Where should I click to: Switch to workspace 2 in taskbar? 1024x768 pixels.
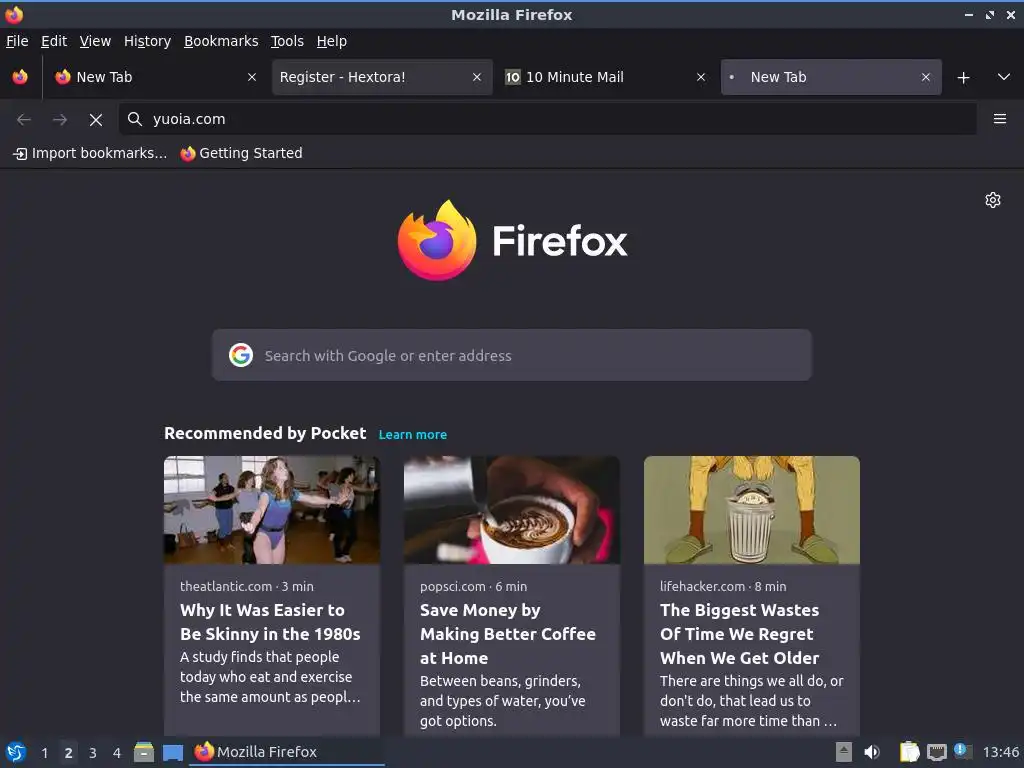pyautogui.click(x=69, y=753)
